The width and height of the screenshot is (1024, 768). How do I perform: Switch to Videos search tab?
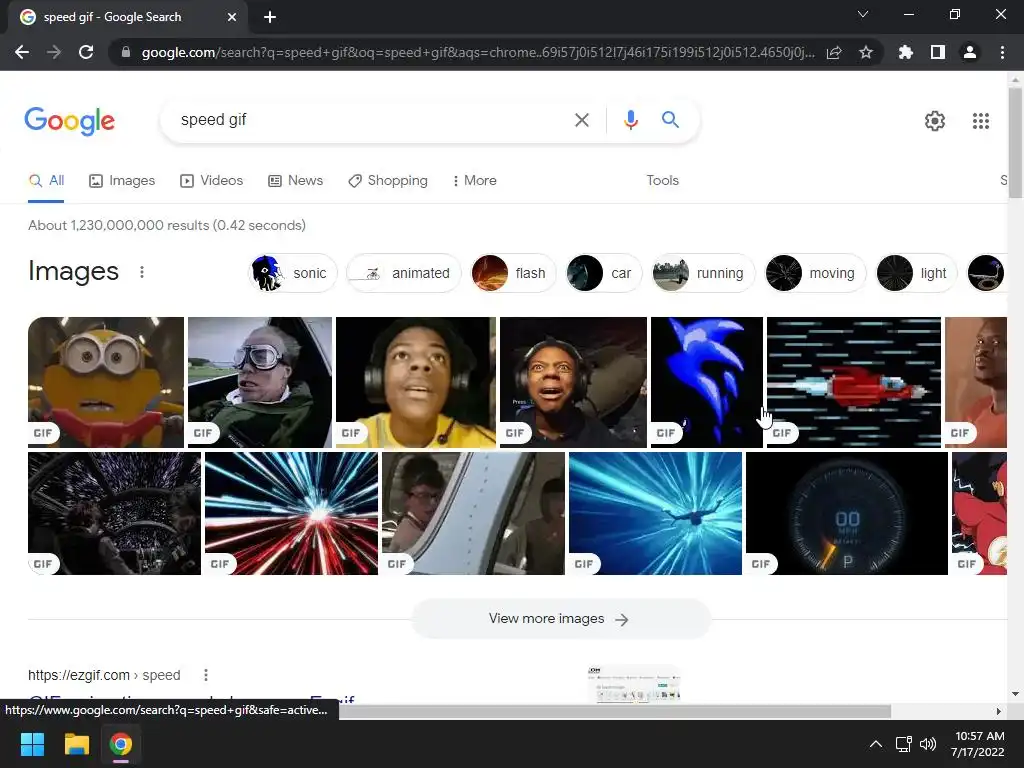[212, 181]
